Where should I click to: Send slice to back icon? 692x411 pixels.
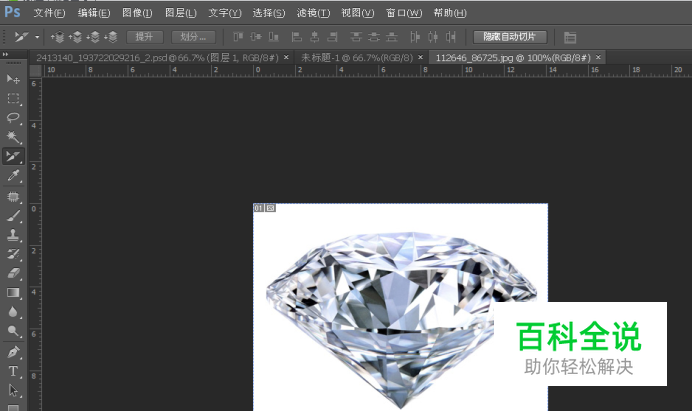pos(111,37)
